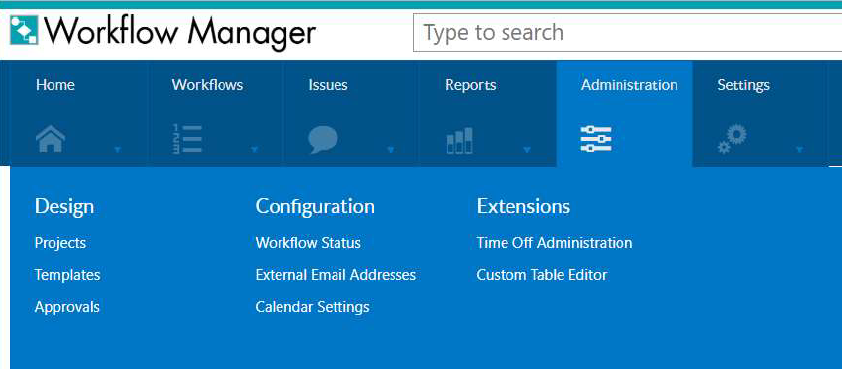Click the Administration sliders icon
This screenshot has width=842, height=369.
pyautogui.click(x=596, y=139)
